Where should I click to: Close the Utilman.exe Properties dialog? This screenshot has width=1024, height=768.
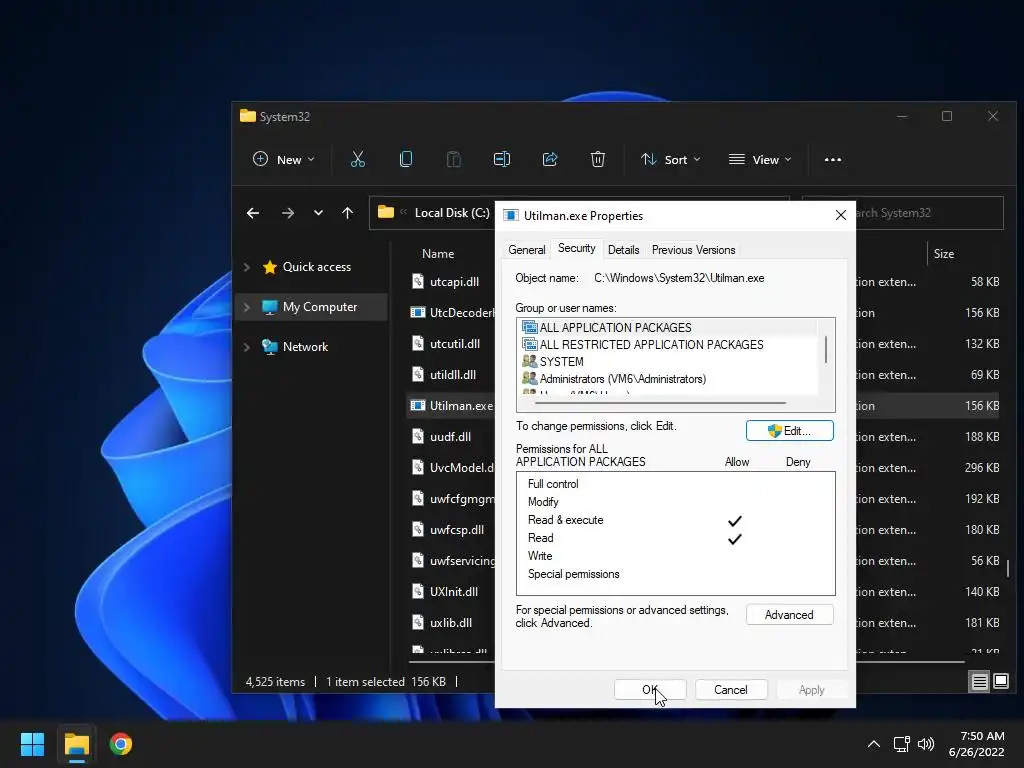841,216
